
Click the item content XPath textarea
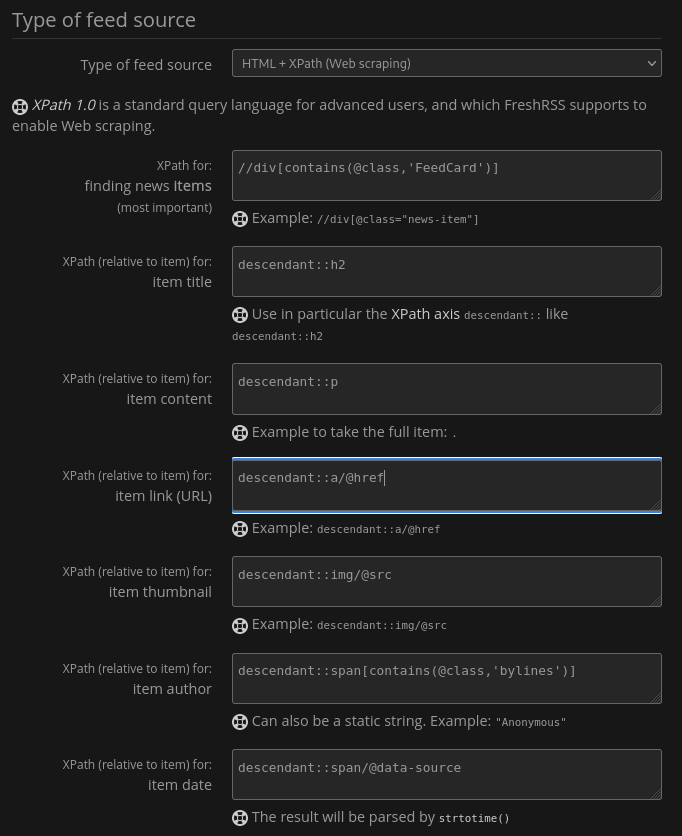[446, 388]
